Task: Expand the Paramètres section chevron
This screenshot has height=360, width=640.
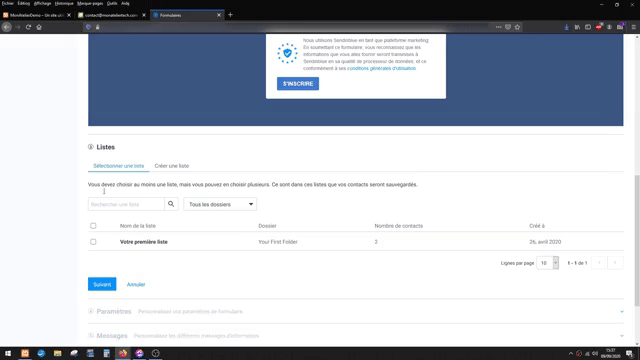Action: (x=622, y=311)
